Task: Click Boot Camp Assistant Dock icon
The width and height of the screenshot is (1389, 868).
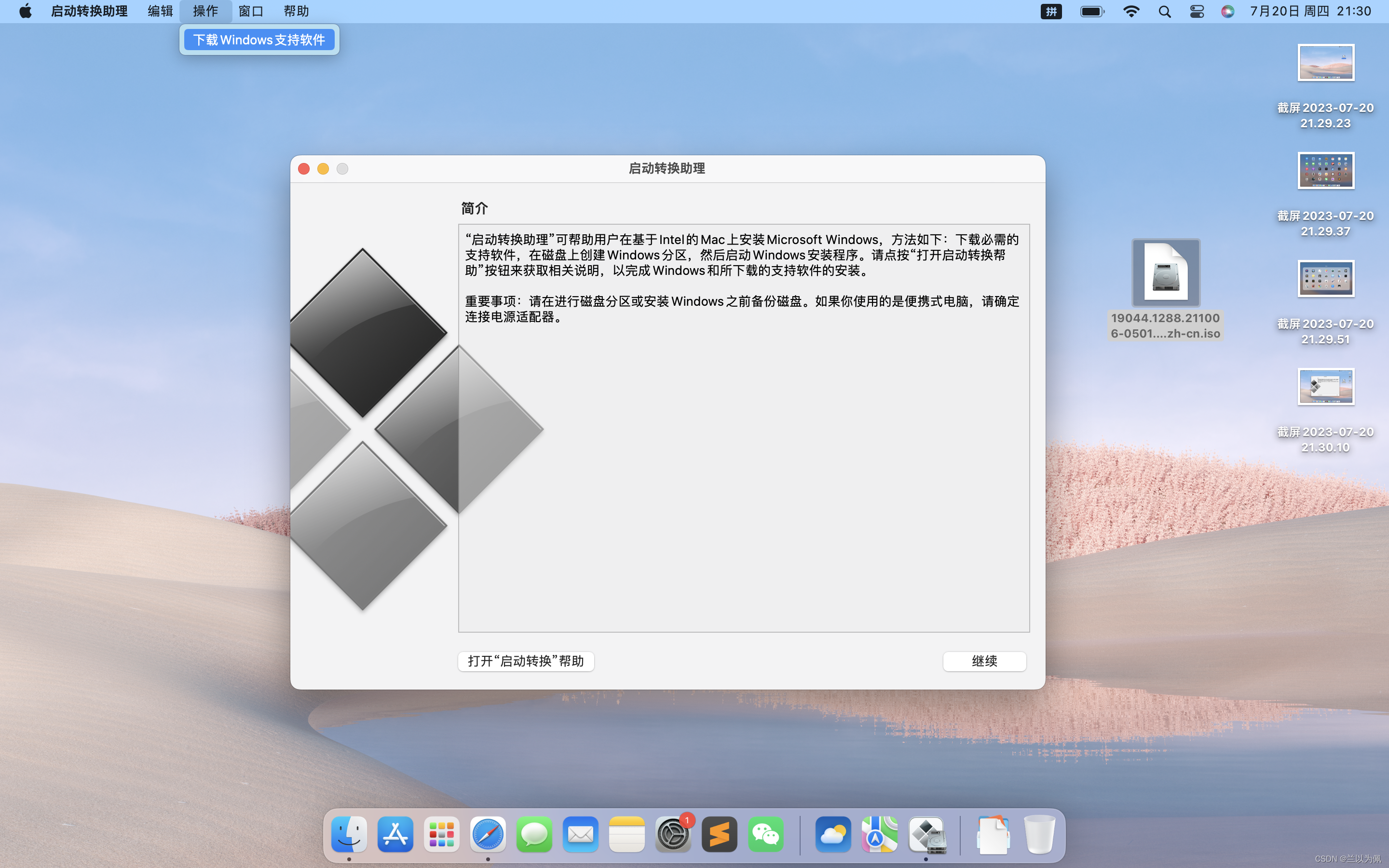Action: pos(926,834)
